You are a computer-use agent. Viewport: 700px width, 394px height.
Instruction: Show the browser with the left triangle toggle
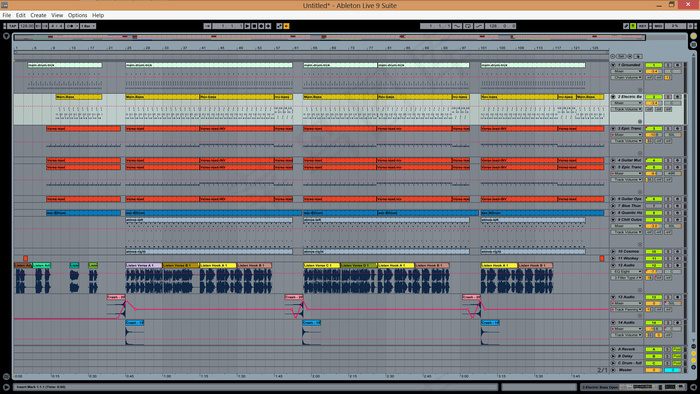point(6,36)
